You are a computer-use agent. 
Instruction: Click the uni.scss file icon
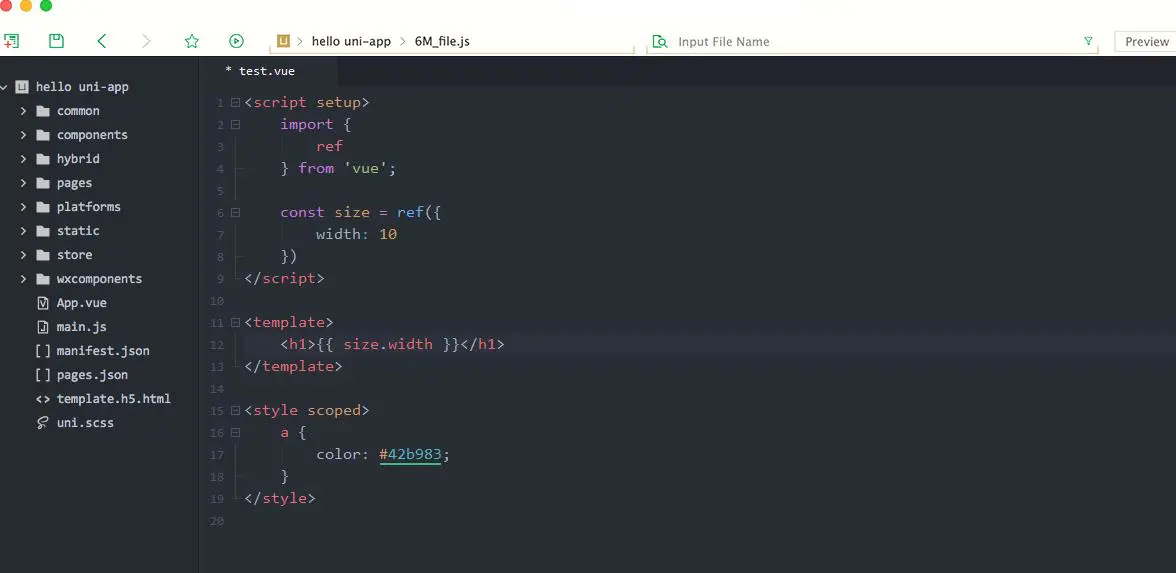pos(43,423)
